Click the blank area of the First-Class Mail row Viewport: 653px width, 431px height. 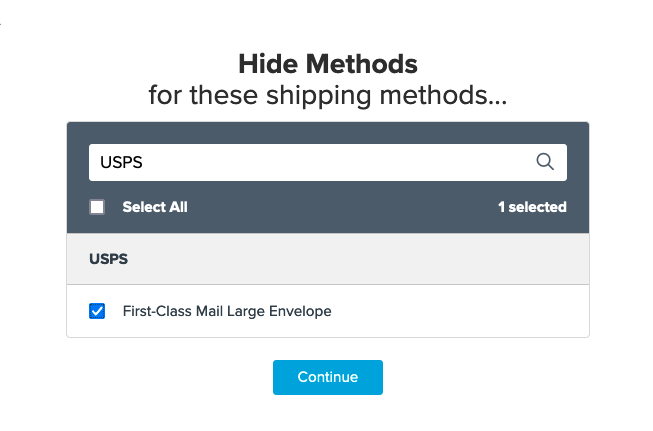pos(460,311)
